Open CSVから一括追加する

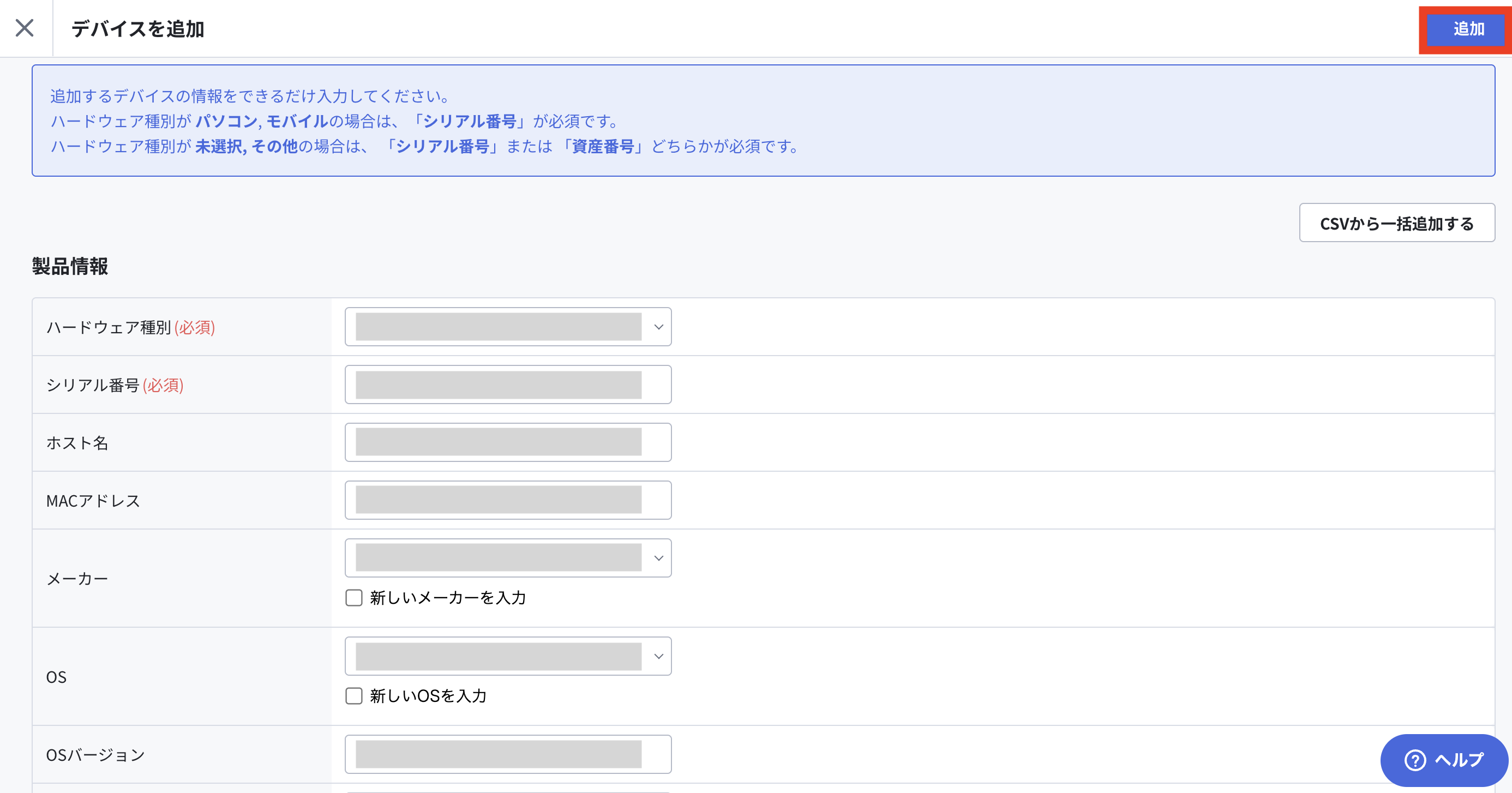coord(1396,223)
